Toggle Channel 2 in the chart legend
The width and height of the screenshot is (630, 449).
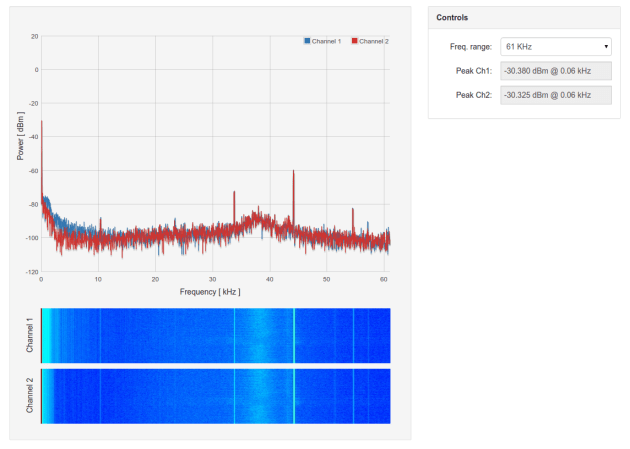coord(370,41)
